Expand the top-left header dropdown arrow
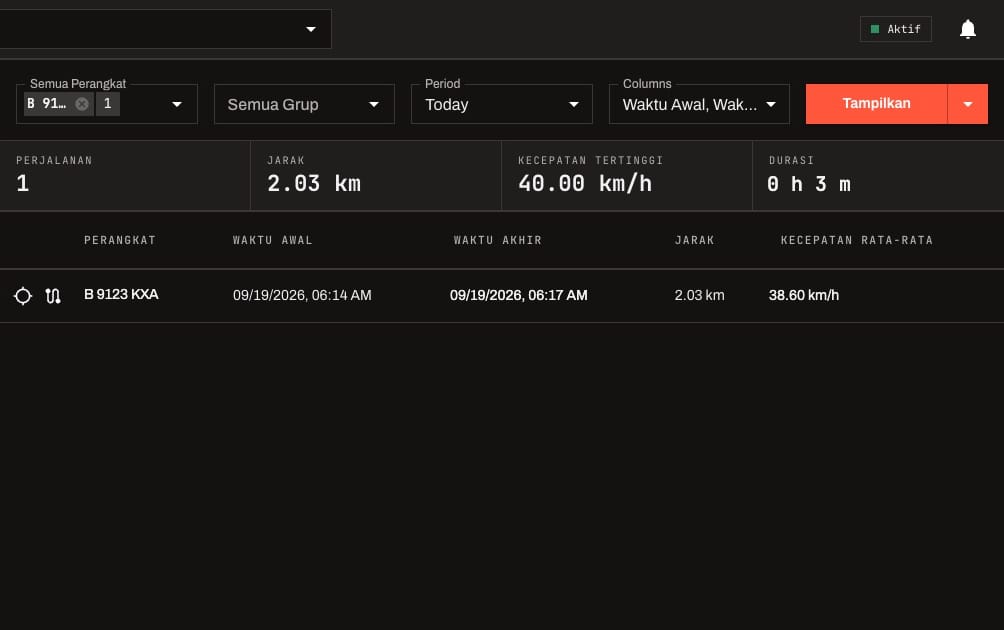 (x=311, y=29)
